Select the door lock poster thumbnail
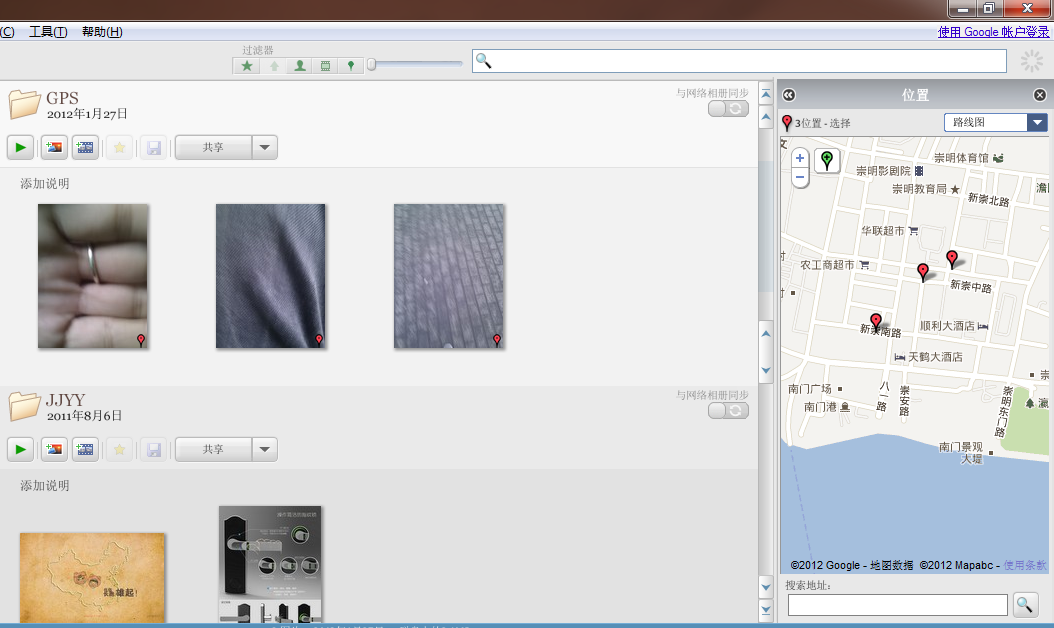 pyautogui.click(x=270, y=564)
